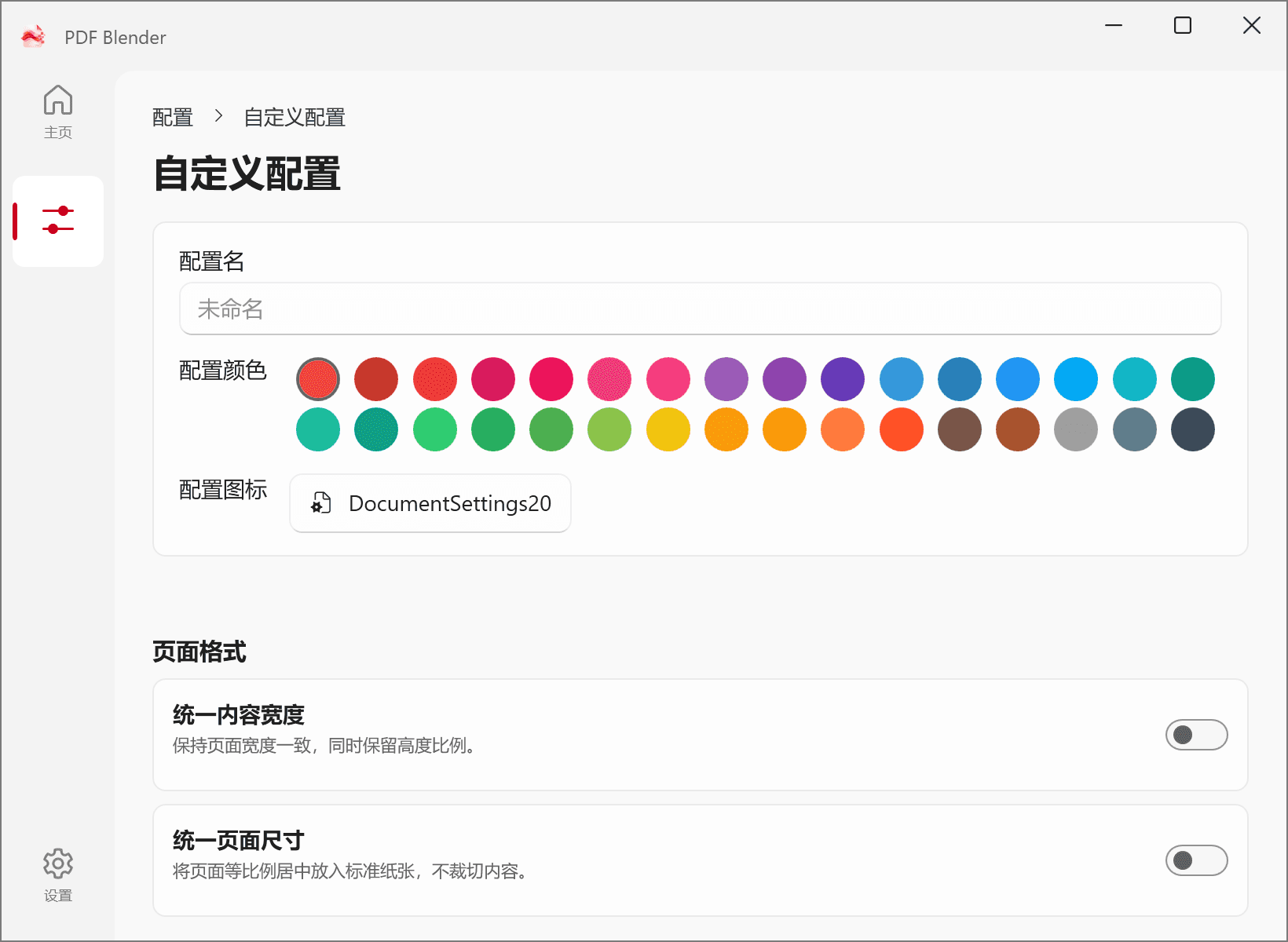Image resolution: width=1288 pixels, height=942 pixels.
Task: Minimize the PDF Blender window
Action: [1114, 26]
